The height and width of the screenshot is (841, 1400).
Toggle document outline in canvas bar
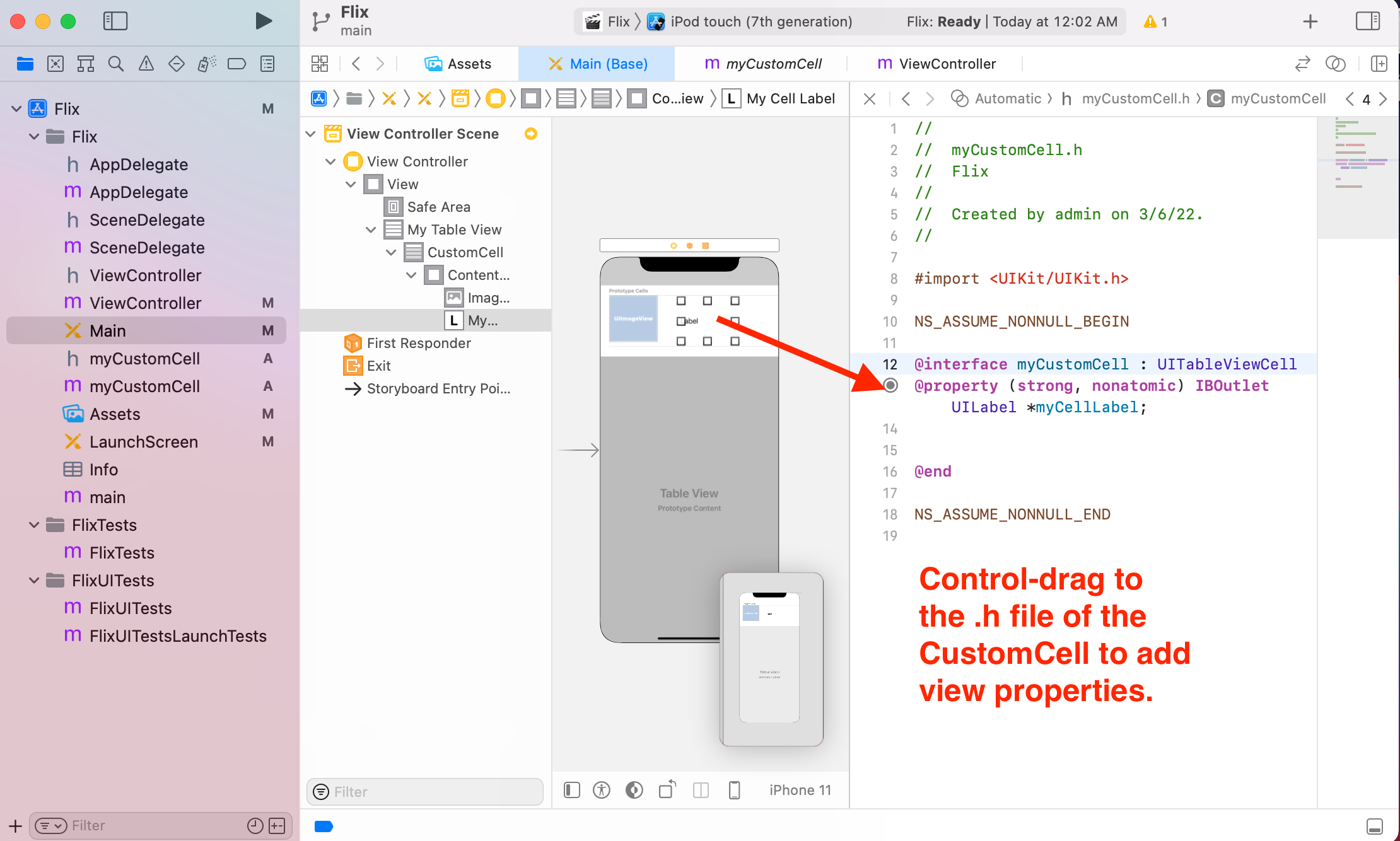(x=572, y=790)
